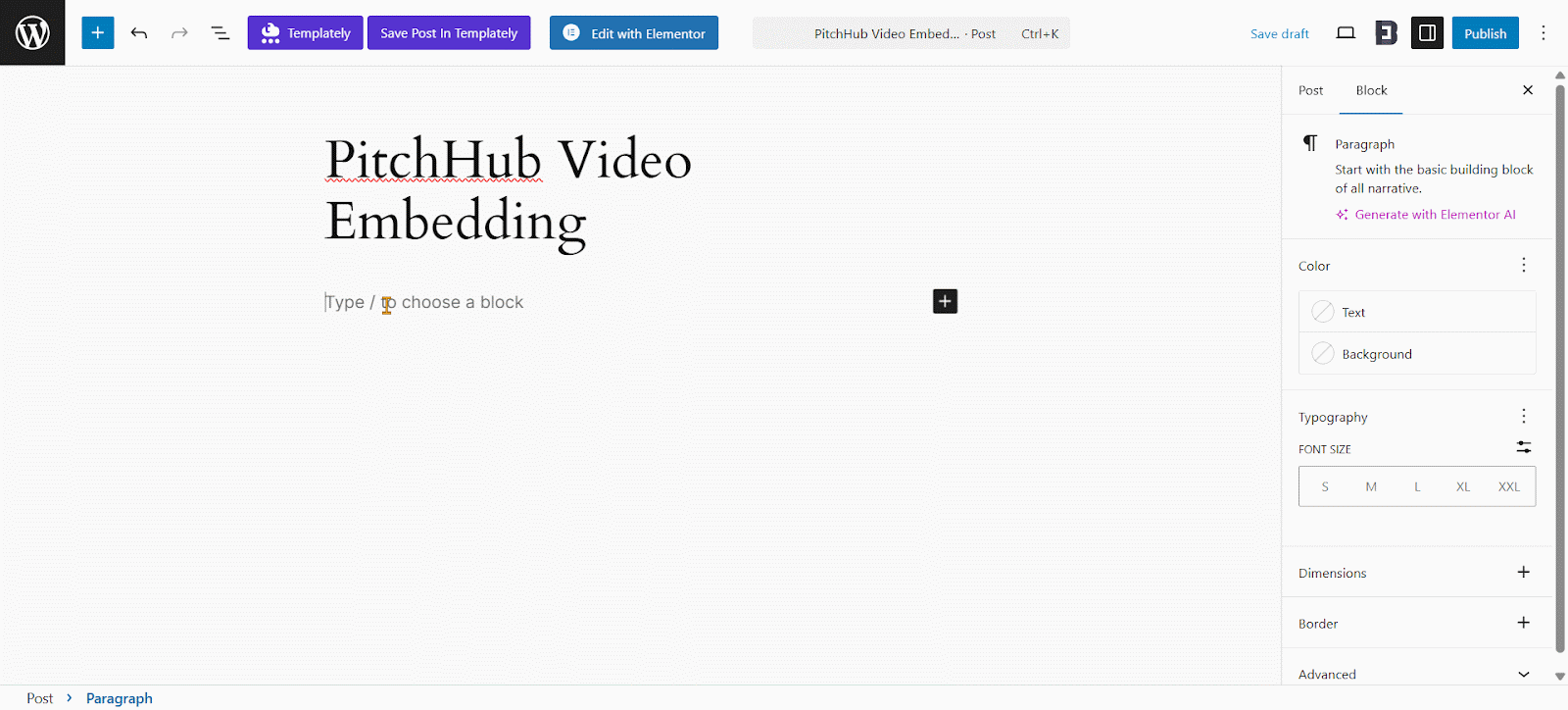Click Save Post In Templately
The width and height of the screenshot is (1568, 710).
pyautogui.click(x=449, y=32)
